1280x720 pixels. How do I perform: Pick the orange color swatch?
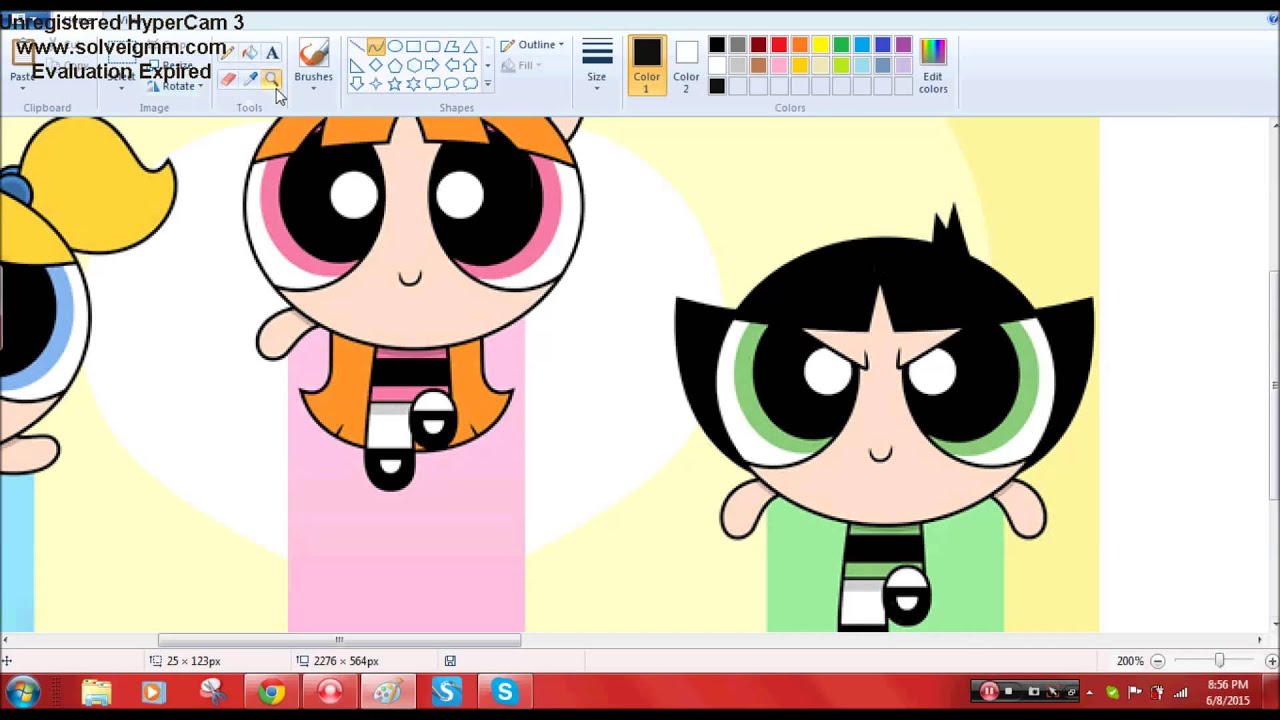click(800, 45)
